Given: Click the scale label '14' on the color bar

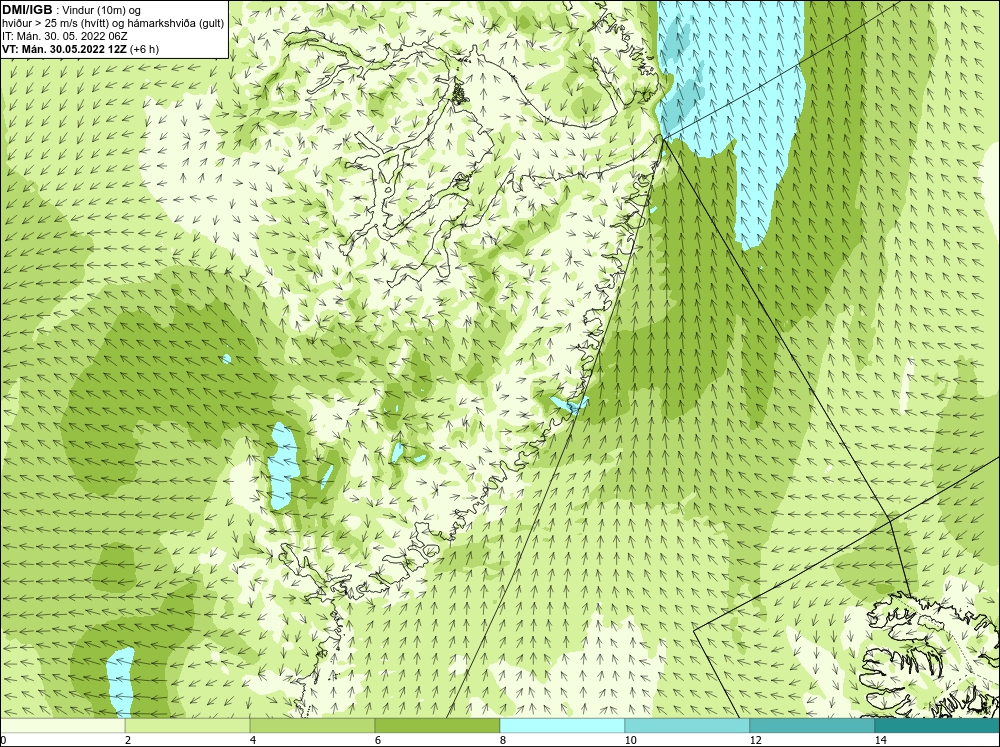Looking at the screenshot, I should (x=881, y=740).
